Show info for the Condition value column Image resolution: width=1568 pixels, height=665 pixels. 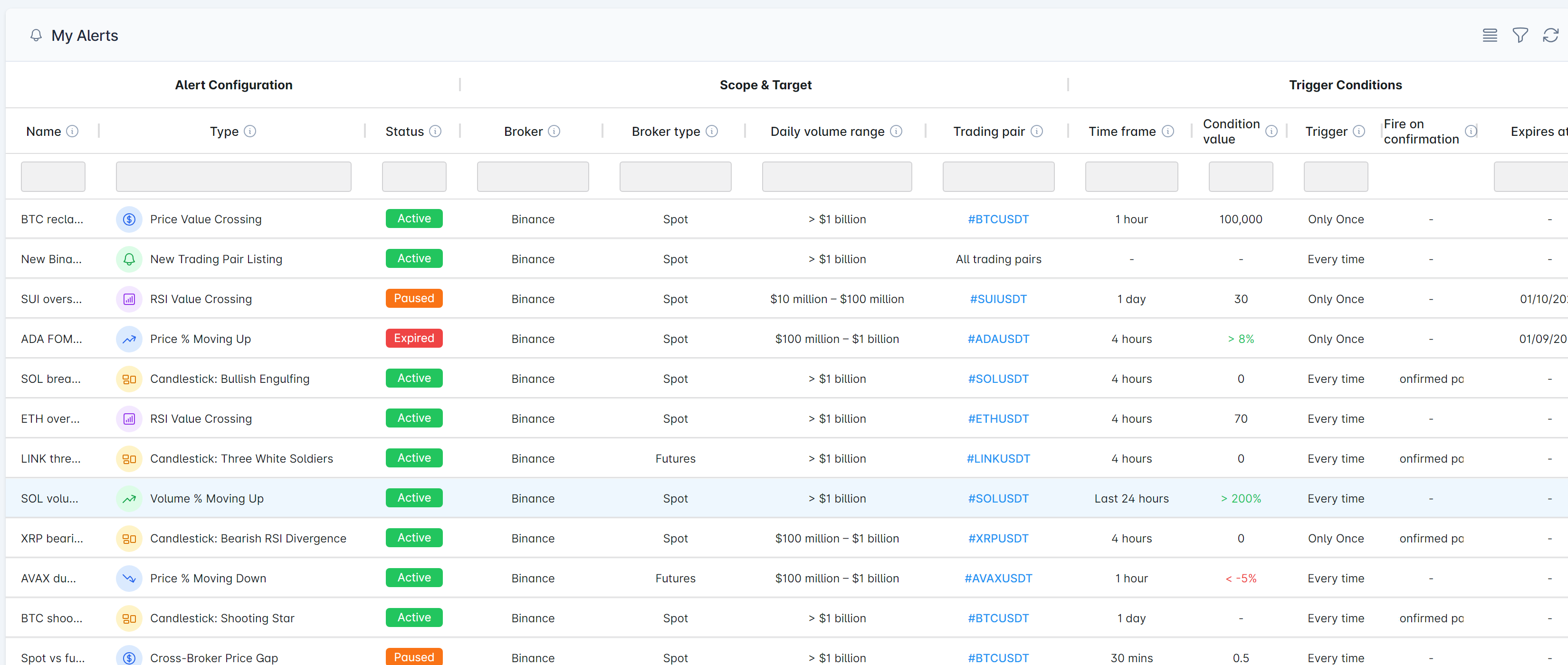click(1272, 132)
